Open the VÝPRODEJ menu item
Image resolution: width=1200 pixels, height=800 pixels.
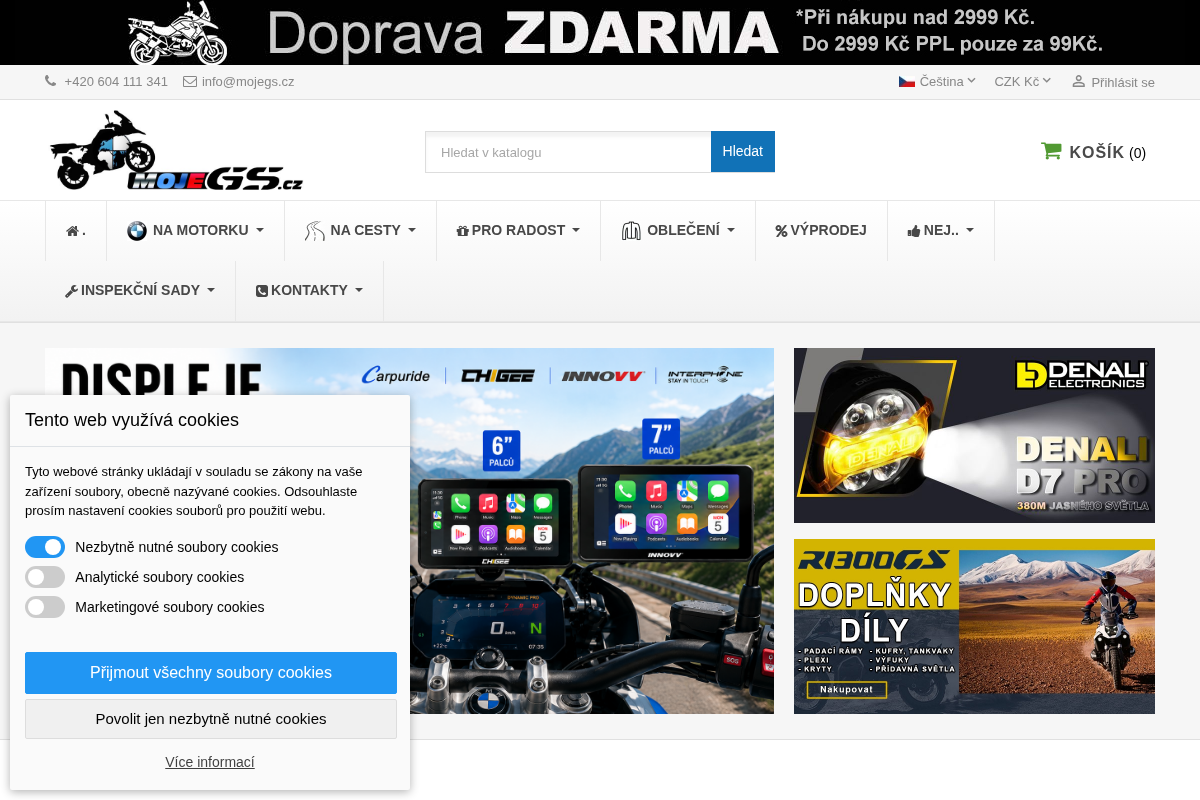pyautogui.click(x=821, y=231)
